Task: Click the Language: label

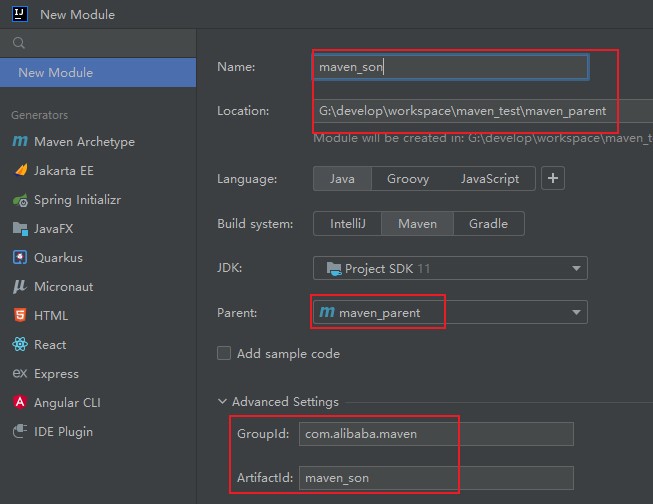Action: (247, 179)
